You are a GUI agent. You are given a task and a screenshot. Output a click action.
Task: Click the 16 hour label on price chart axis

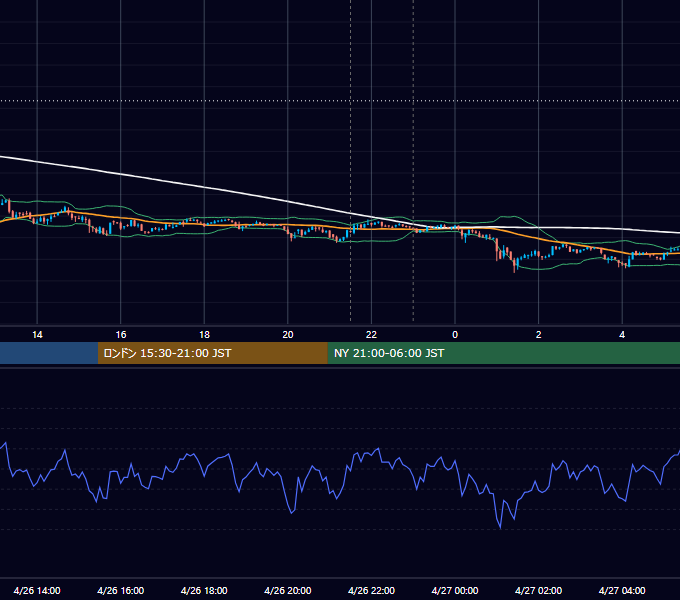[x=121, y=335]
